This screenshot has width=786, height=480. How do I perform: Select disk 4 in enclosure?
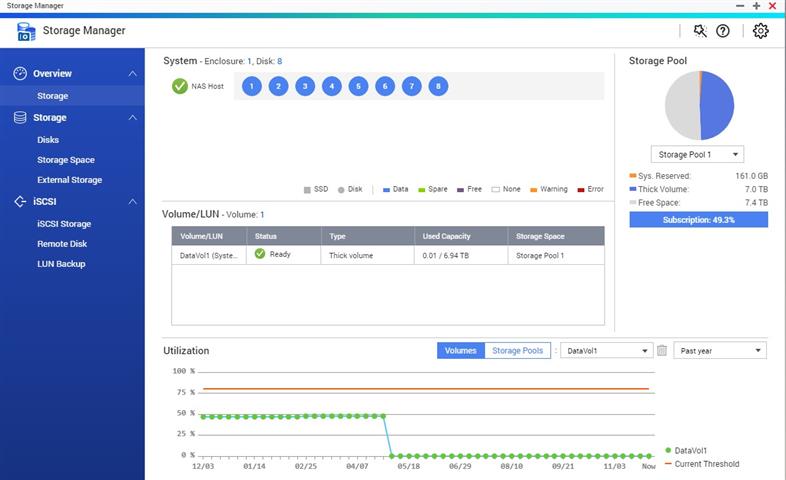[331, 86]
